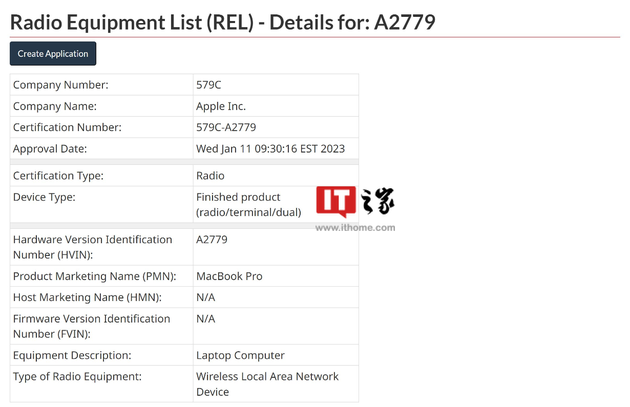Select the page heading for A2779
This screenshot has height=407, width=630.
pos(223,22)
